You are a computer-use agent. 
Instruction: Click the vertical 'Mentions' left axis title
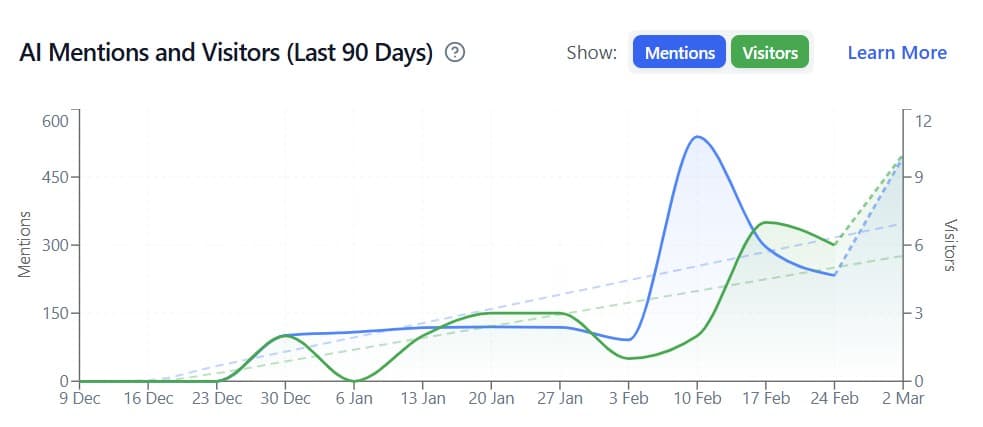[26, 243]
